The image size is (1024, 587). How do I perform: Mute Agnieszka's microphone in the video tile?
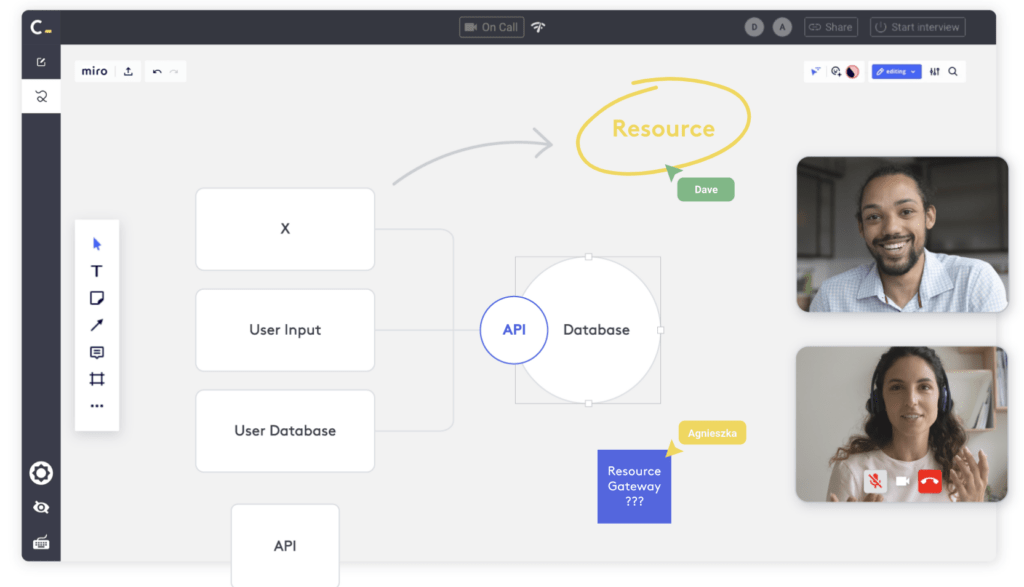[x=875, y=481]
